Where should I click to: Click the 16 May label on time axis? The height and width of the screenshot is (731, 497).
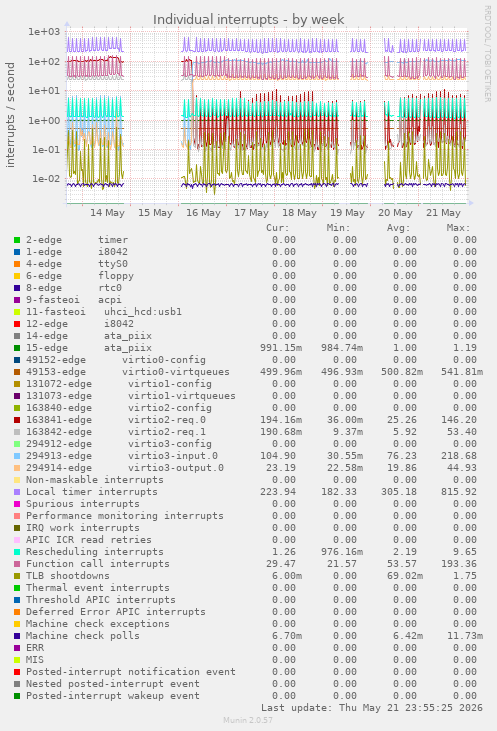click(203, 213)
